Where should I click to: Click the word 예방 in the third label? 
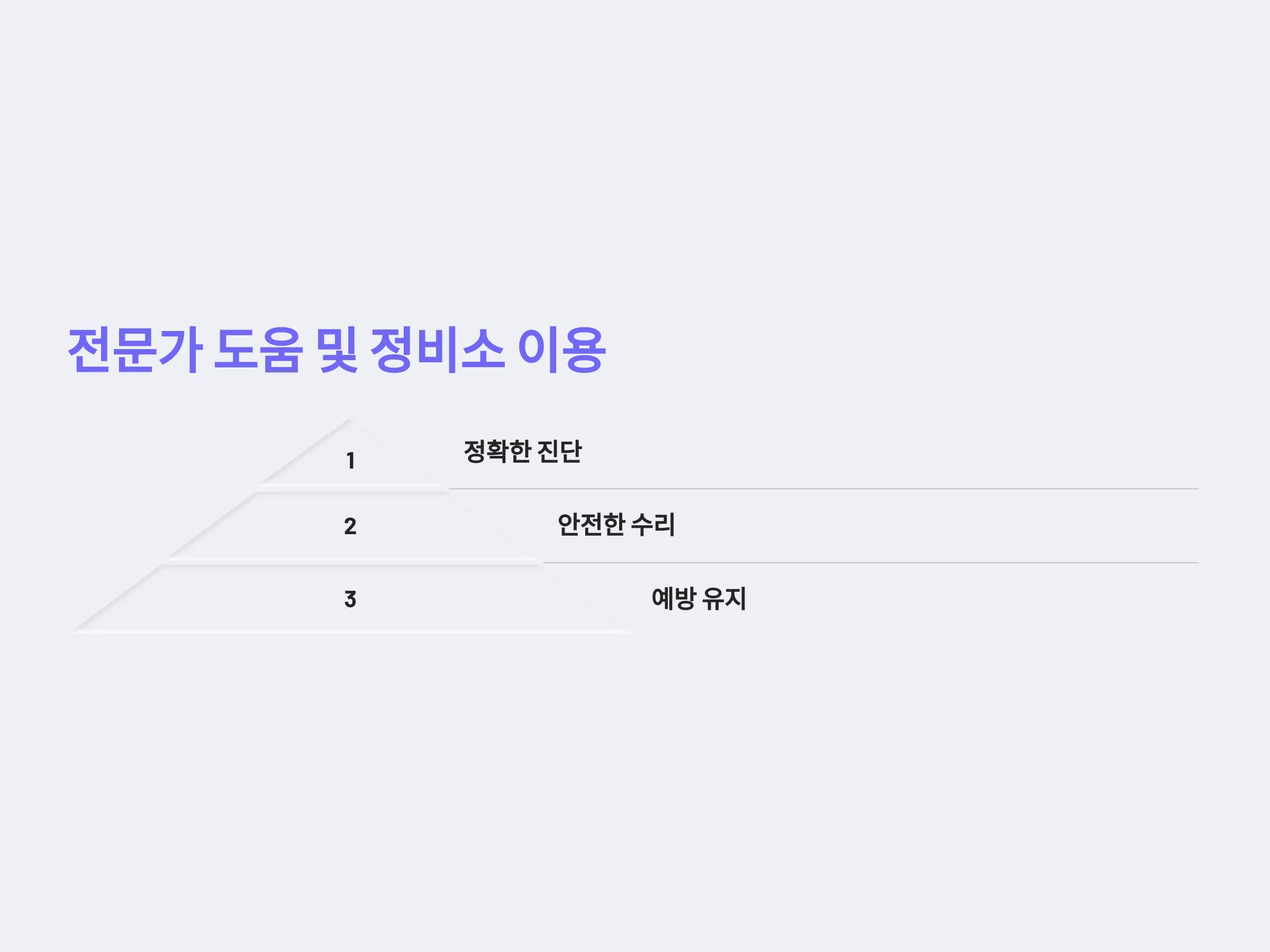(x=674, y=599)
